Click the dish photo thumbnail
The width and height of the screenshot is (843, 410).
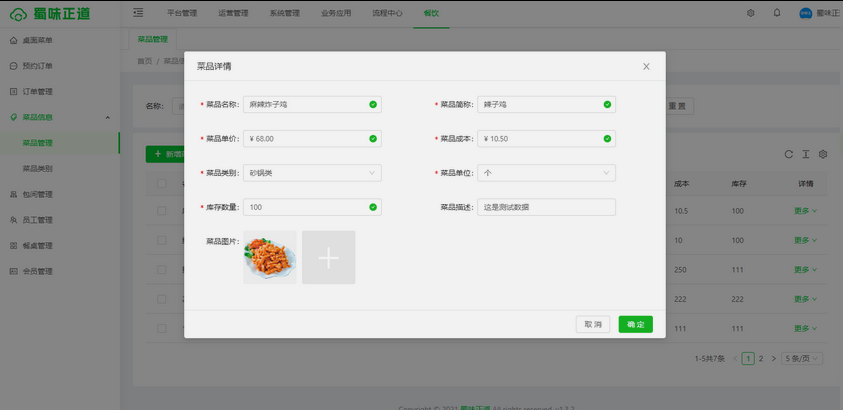point(270,257)
